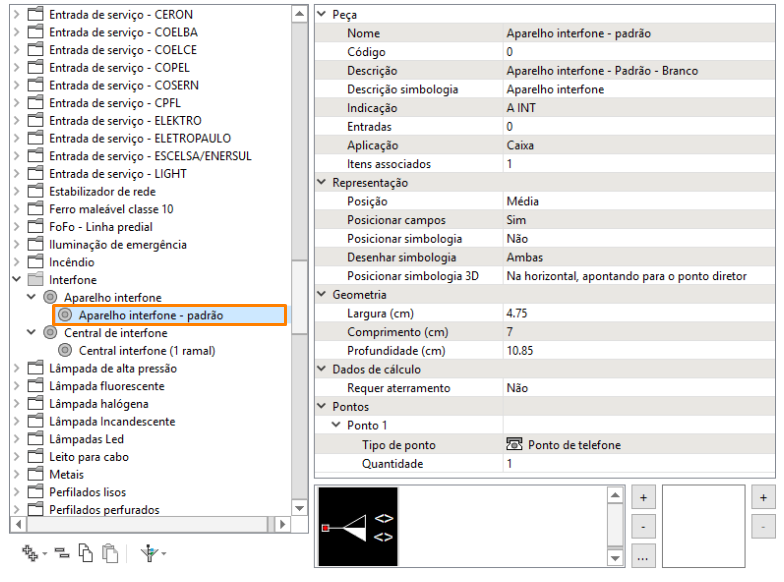The width and height of the screenshot is (784, 582).
Task: Select the interfone symbol thumbnail preview
Action: coord(358,526)
